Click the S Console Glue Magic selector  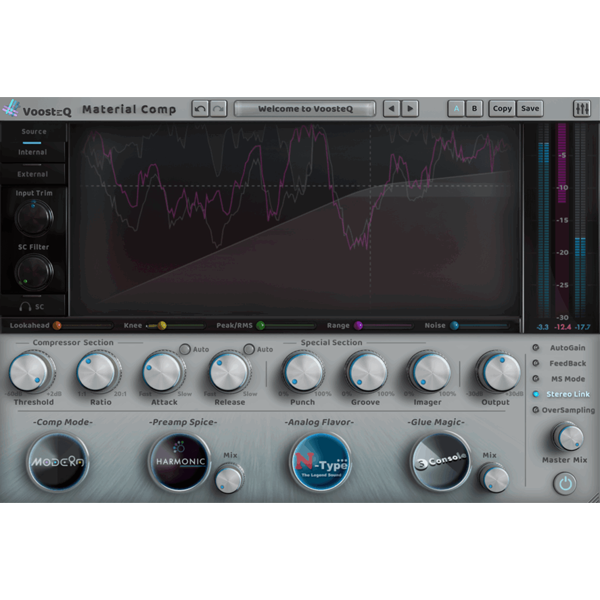(441, 462)
